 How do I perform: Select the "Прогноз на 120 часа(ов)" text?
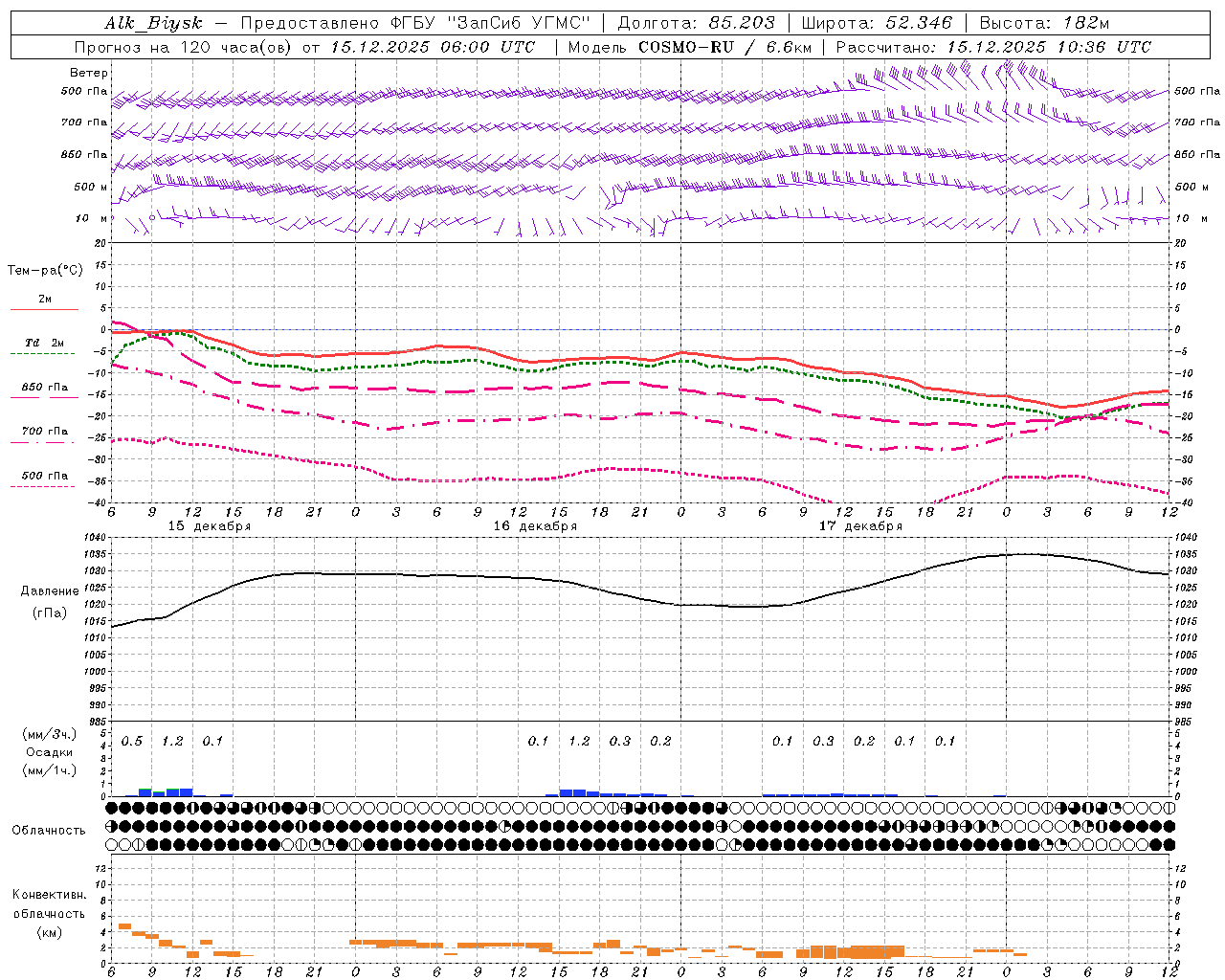184,47
